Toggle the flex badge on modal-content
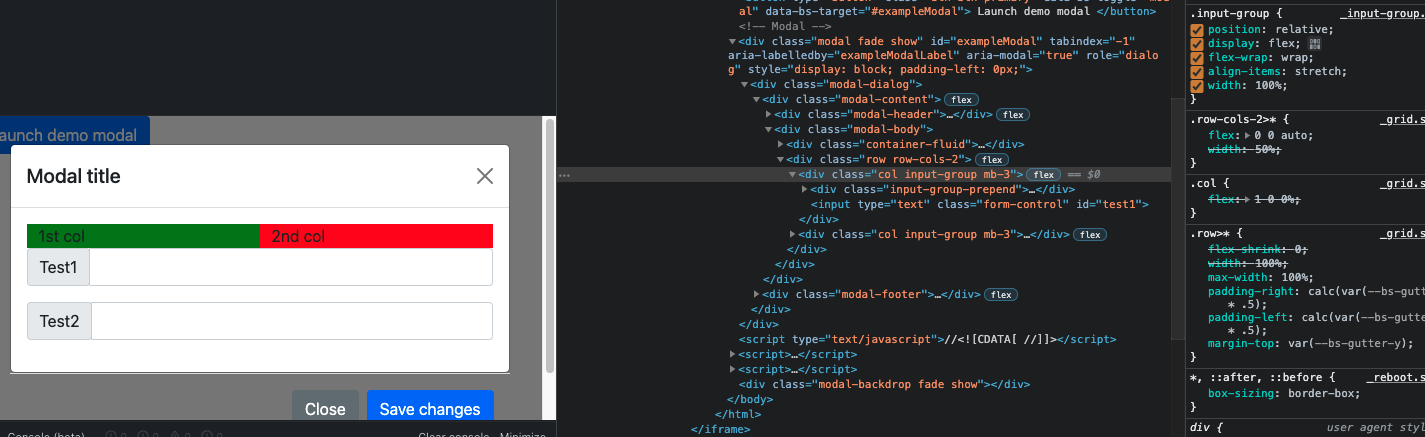 [962, 100]
